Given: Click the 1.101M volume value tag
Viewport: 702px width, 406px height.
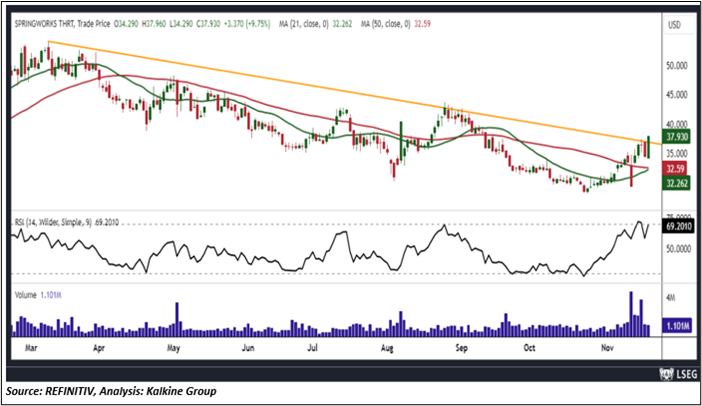Looking at the screenshot, I should [x=678, y=326].
